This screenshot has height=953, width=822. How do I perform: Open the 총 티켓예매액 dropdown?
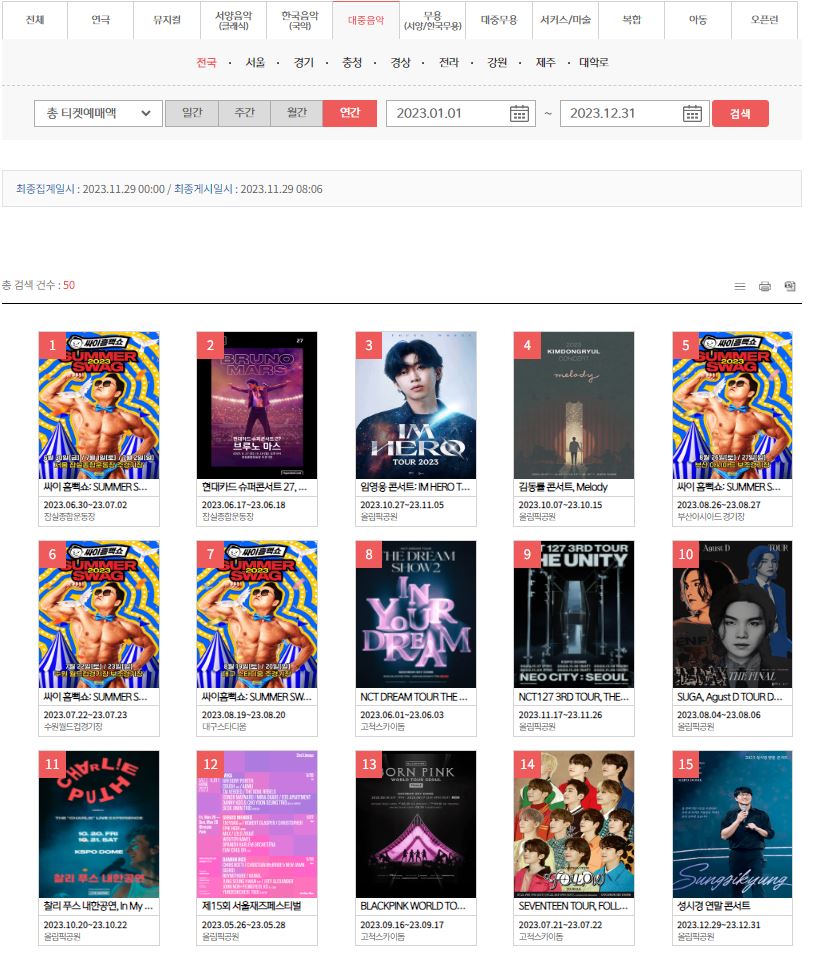pyautogui.click(x=98, y=113)
